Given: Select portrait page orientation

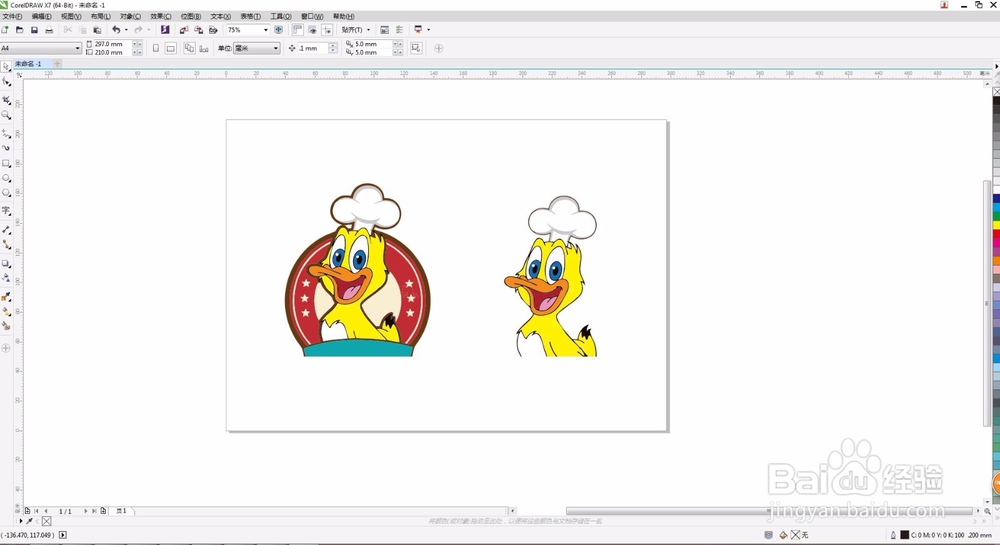Looking at the screenshot, I should [x=156, y=48].
